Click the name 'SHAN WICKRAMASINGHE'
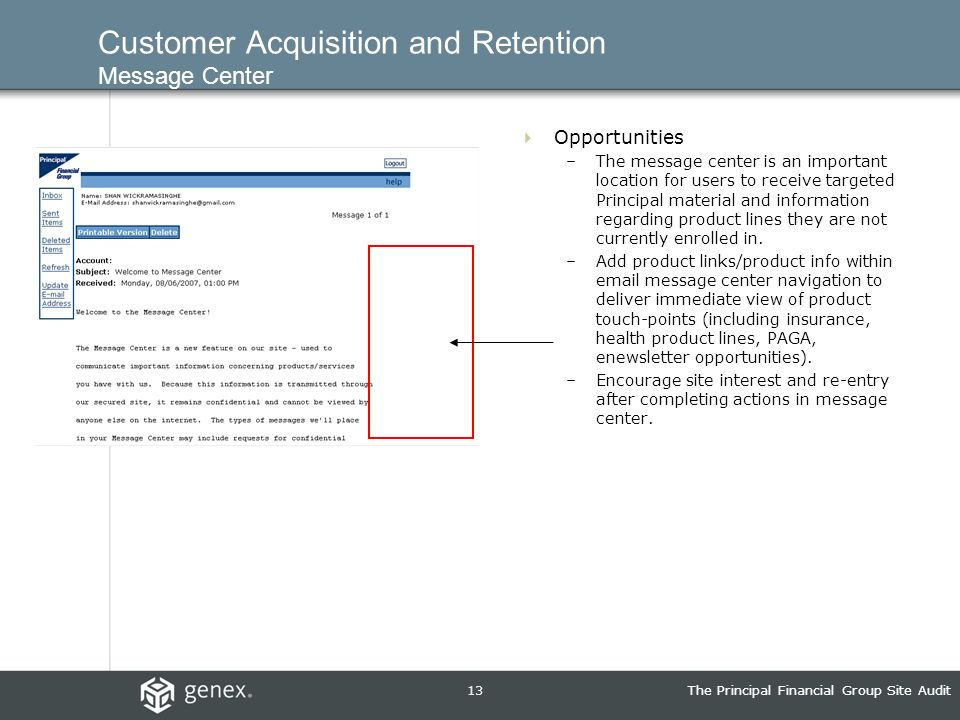This screenshot has height=720, width=960. (143, 196)
